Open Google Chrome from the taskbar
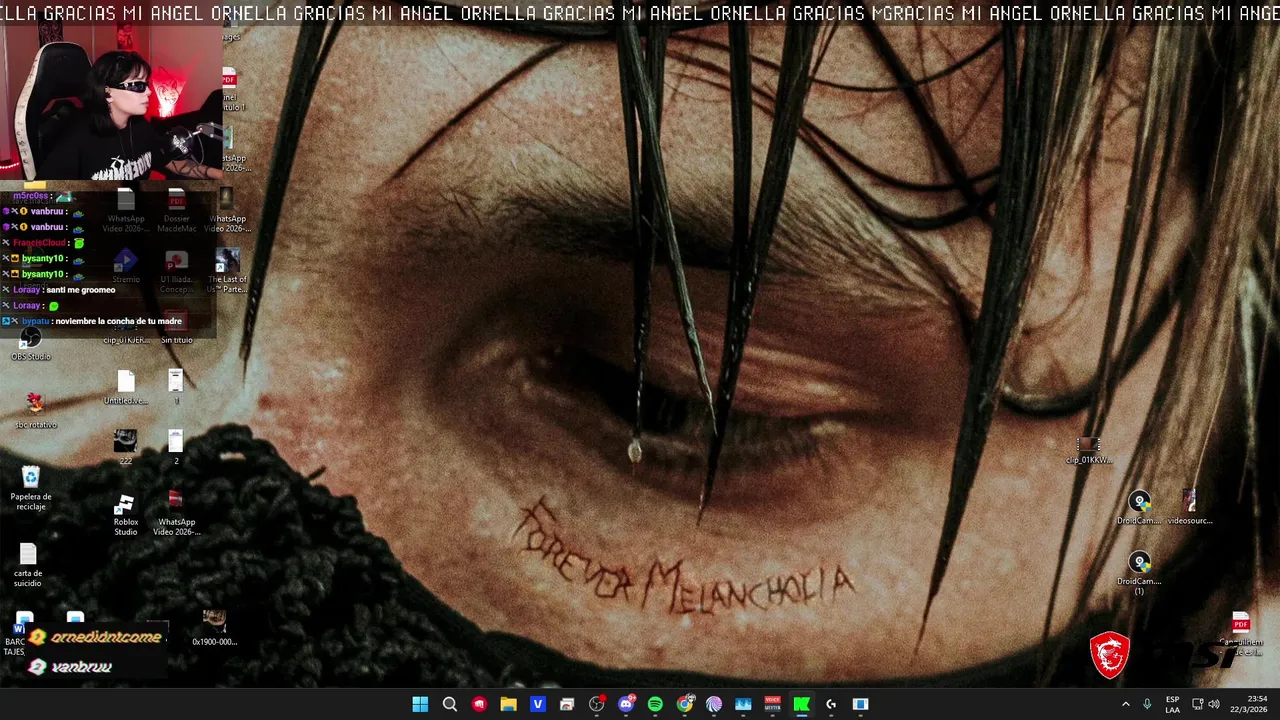This screenshot has height=720, width=1280. (x=684, y=704)
